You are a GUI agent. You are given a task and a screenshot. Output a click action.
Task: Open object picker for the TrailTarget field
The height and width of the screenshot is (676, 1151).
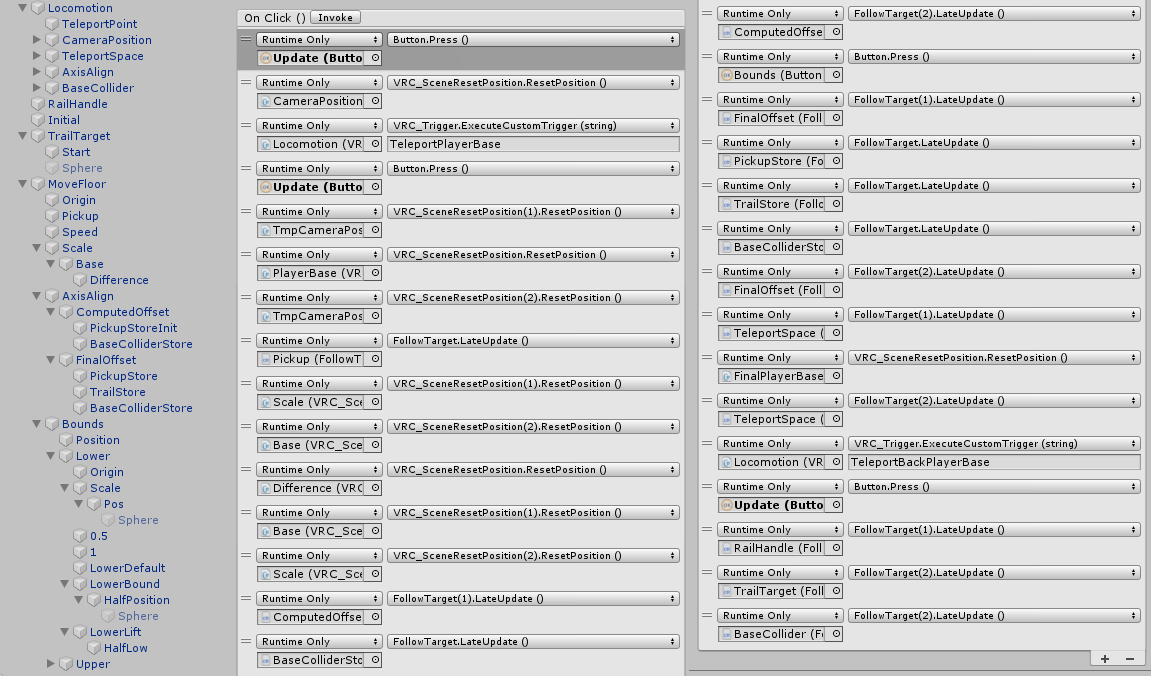[835, 591]
